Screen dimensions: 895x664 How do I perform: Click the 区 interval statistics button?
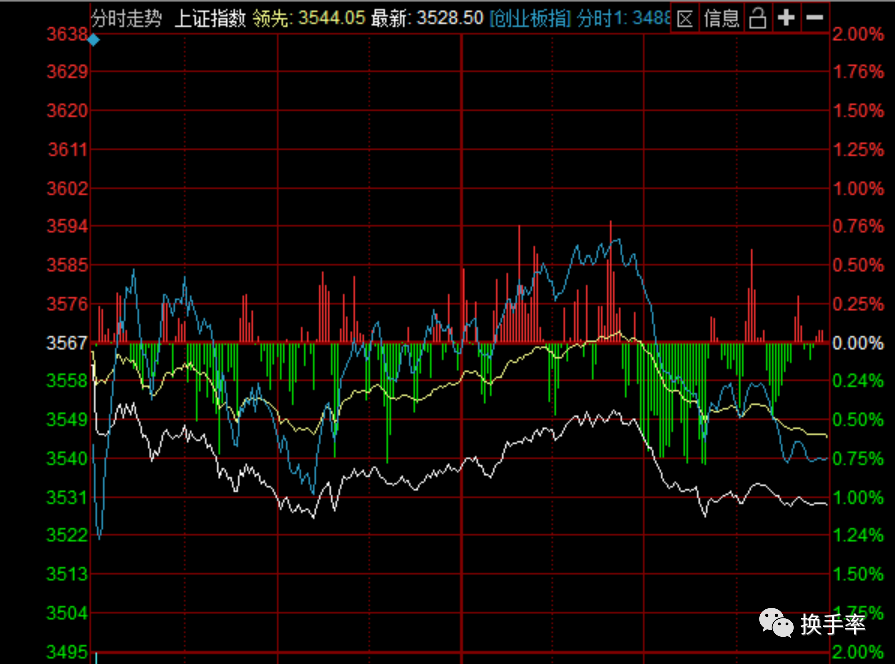tap(685, 18)
